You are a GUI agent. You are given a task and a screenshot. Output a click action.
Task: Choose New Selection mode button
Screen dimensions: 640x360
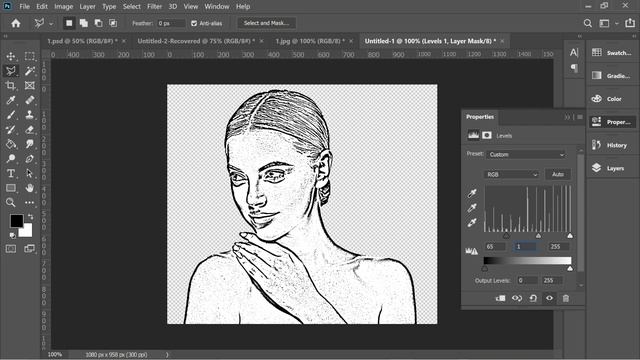(69, 23)
